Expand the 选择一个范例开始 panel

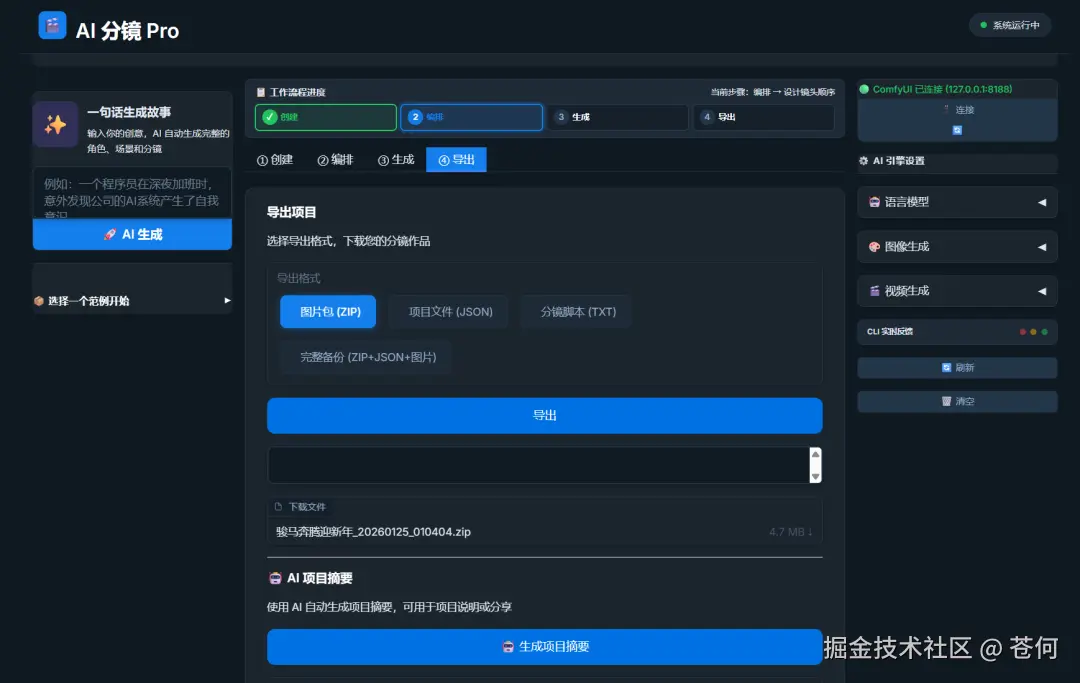130,300
